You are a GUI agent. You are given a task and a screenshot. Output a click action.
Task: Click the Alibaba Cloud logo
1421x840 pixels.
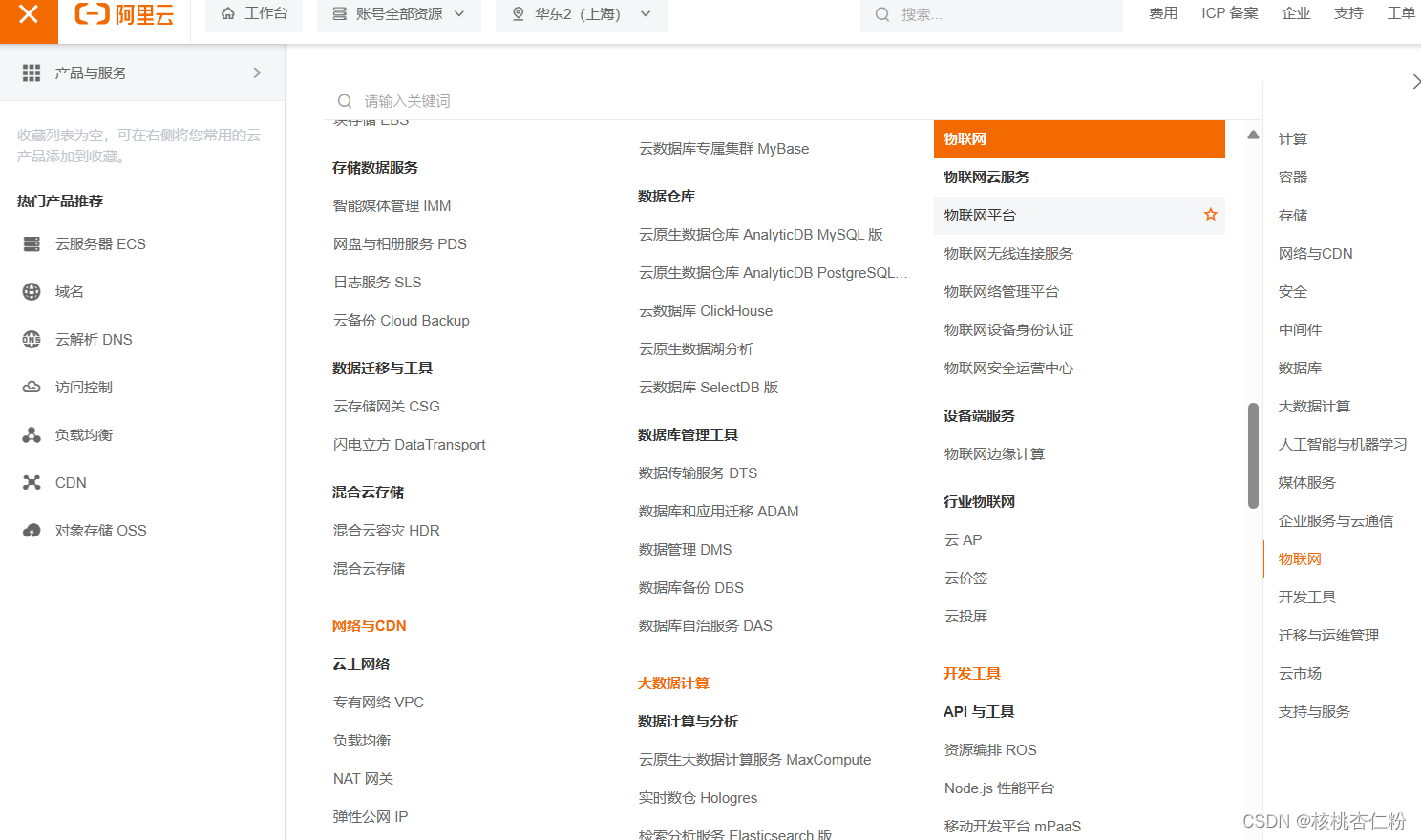(x=124, y=14)
